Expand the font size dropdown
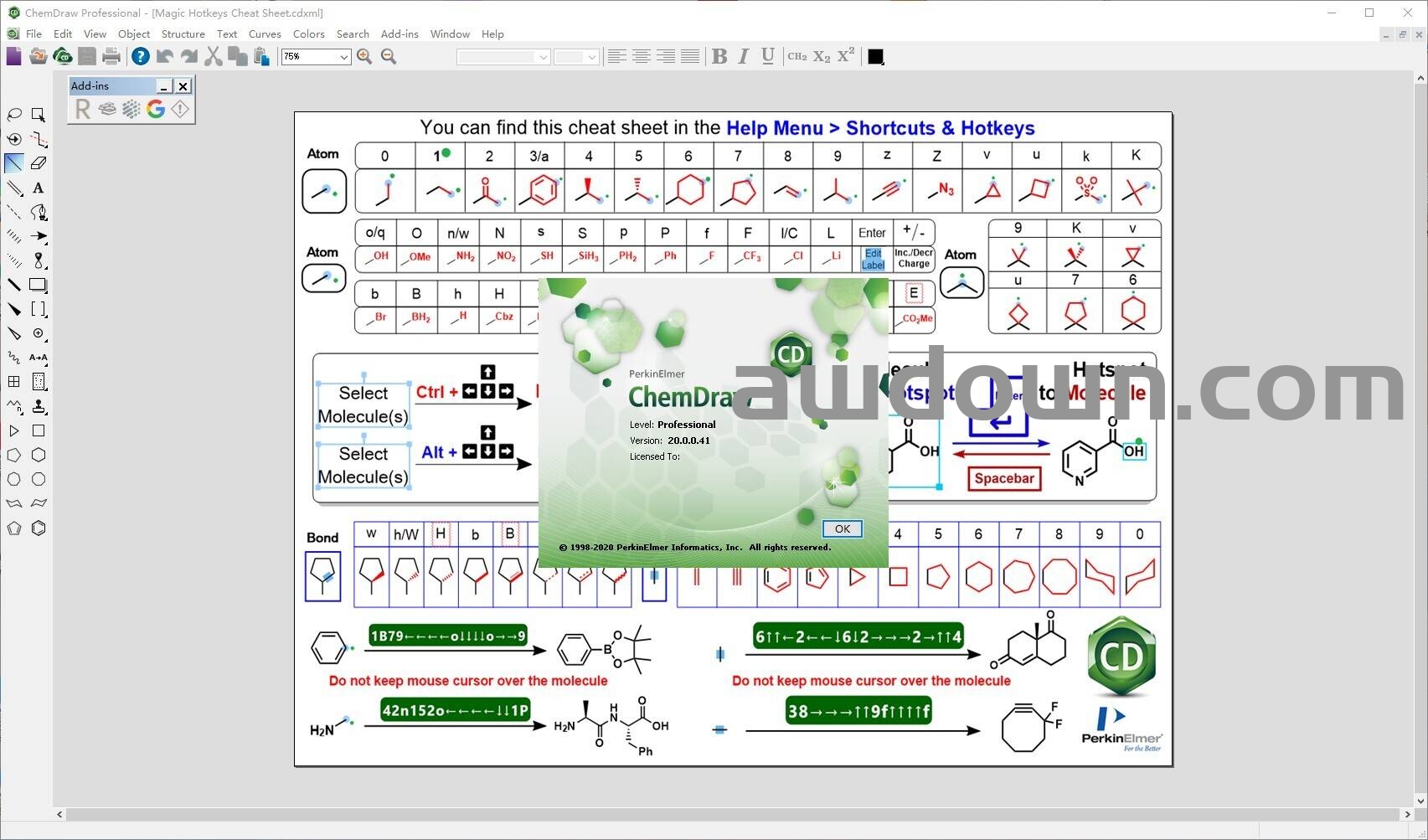 pos(591,57)
